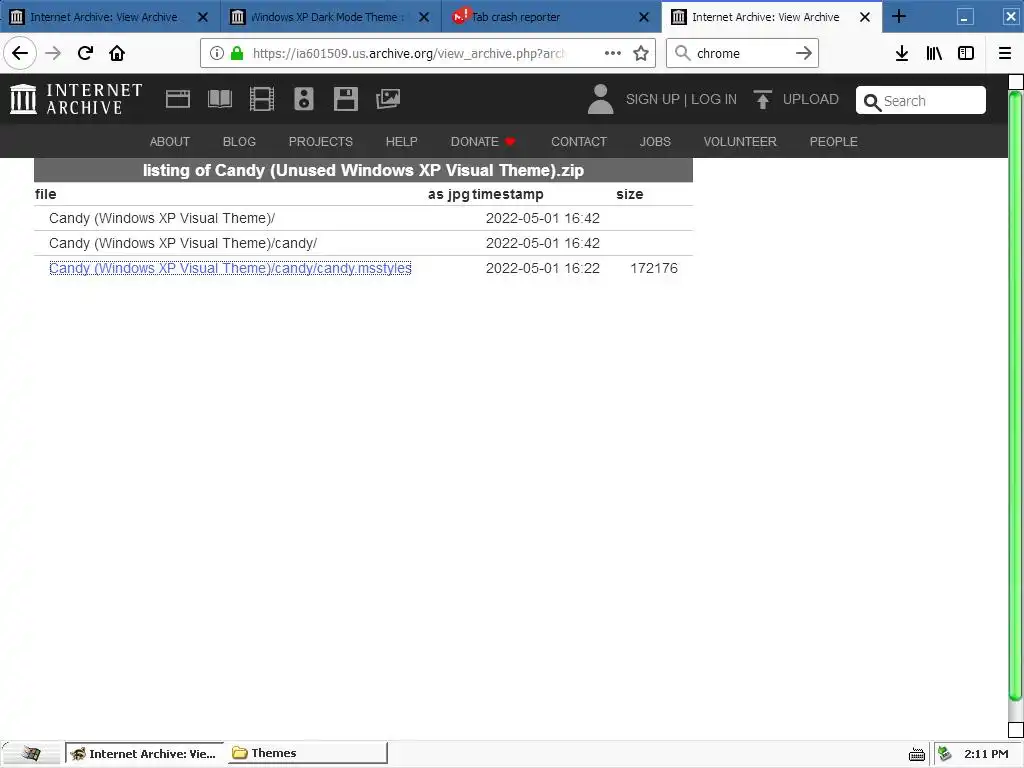The image size is (1024, 768).
Task: Open PEOPLE in archive navigation
Action: [x=833, y=142]
